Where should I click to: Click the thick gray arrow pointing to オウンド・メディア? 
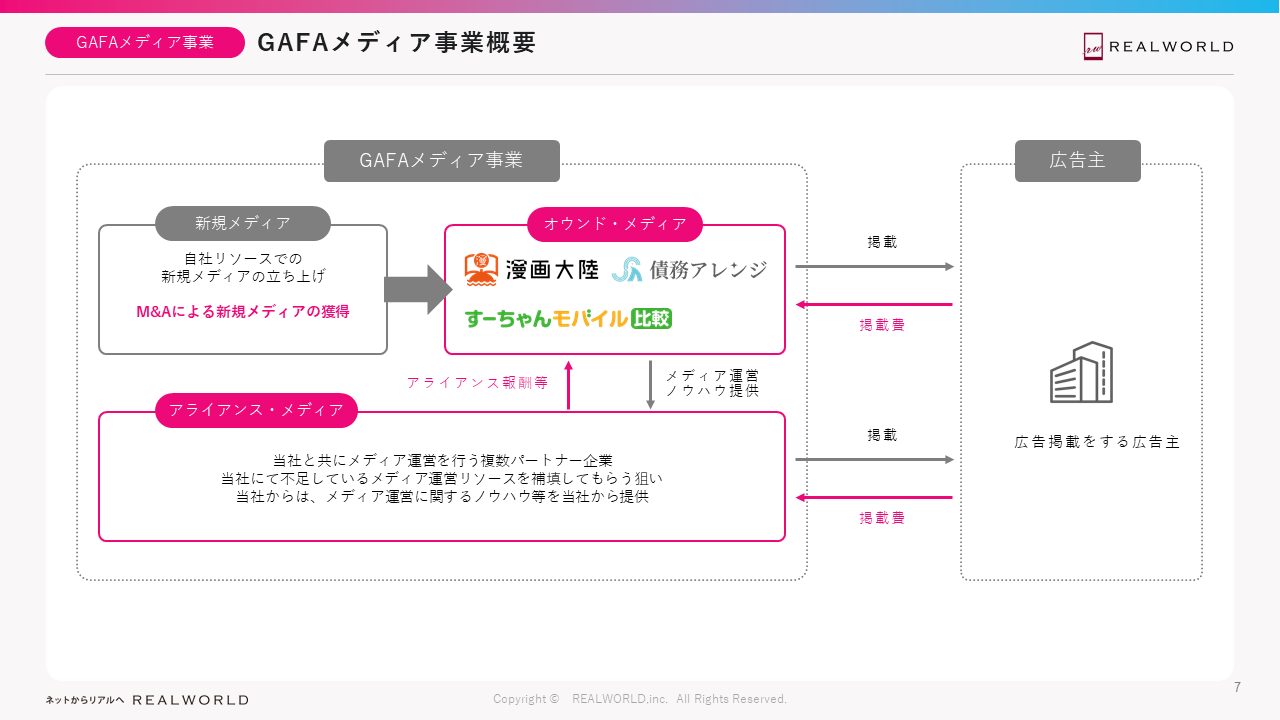(418, 290)
